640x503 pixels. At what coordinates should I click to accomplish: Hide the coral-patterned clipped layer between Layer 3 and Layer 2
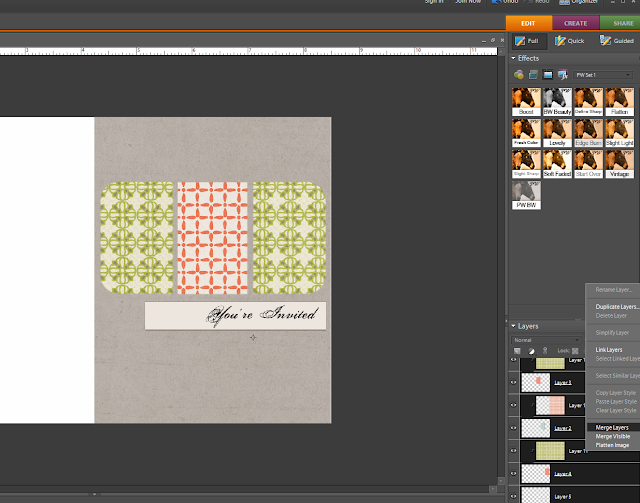point(514,405)
